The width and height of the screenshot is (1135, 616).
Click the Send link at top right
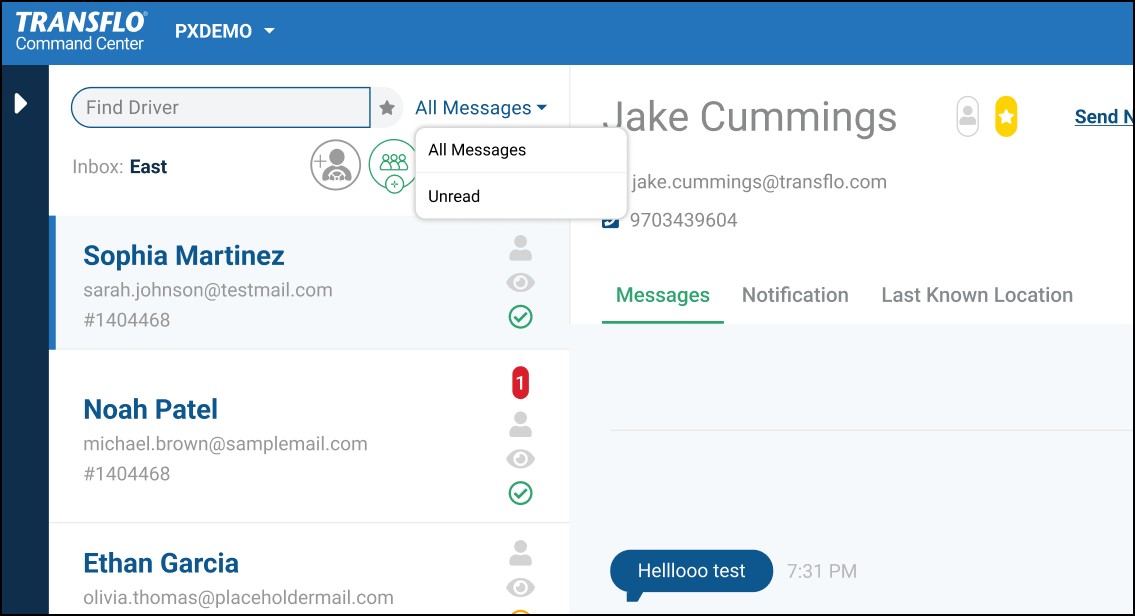(1102, 117)
